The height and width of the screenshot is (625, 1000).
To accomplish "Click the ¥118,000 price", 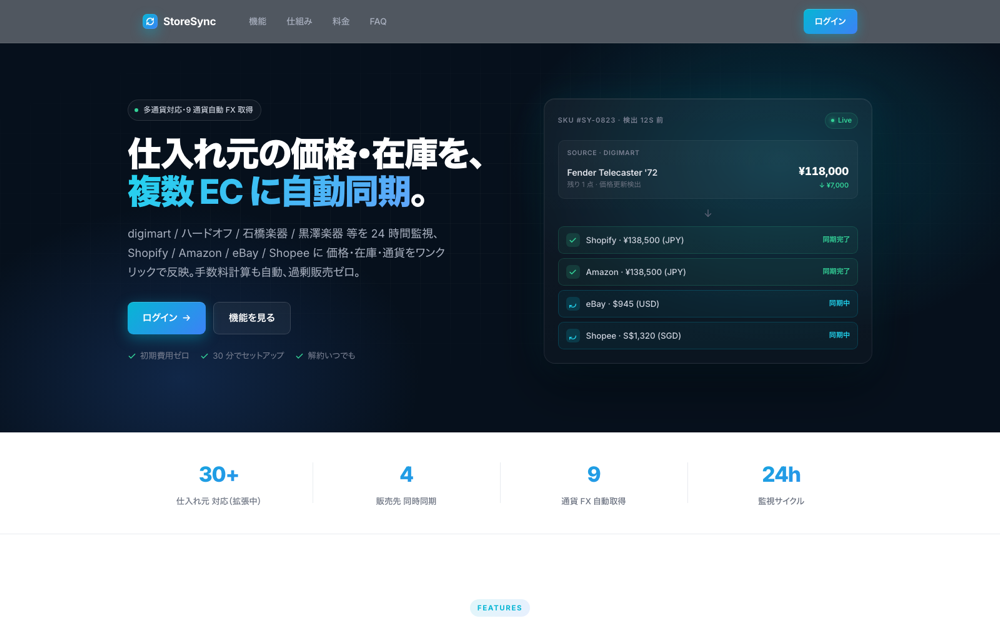I will point(823,171).
